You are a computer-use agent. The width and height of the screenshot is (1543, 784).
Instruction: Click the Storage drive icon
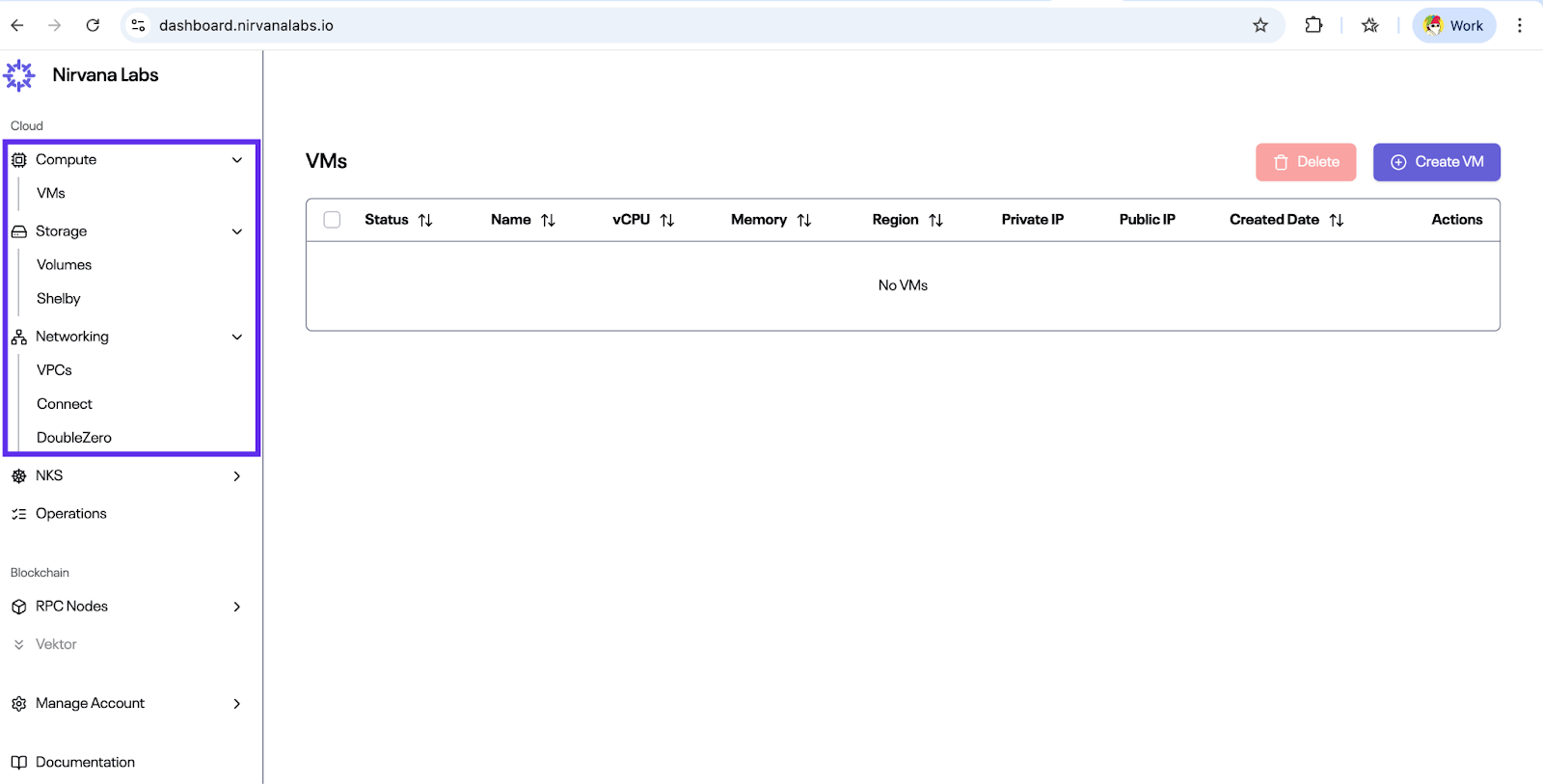[19, 231]
